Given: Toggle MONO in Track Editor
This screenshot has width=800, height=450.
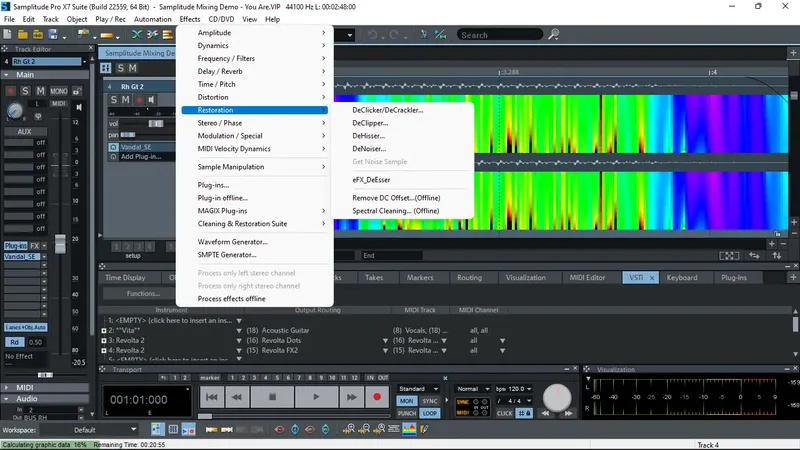Looking at the screenshot, I should click(x=58, y=92).
